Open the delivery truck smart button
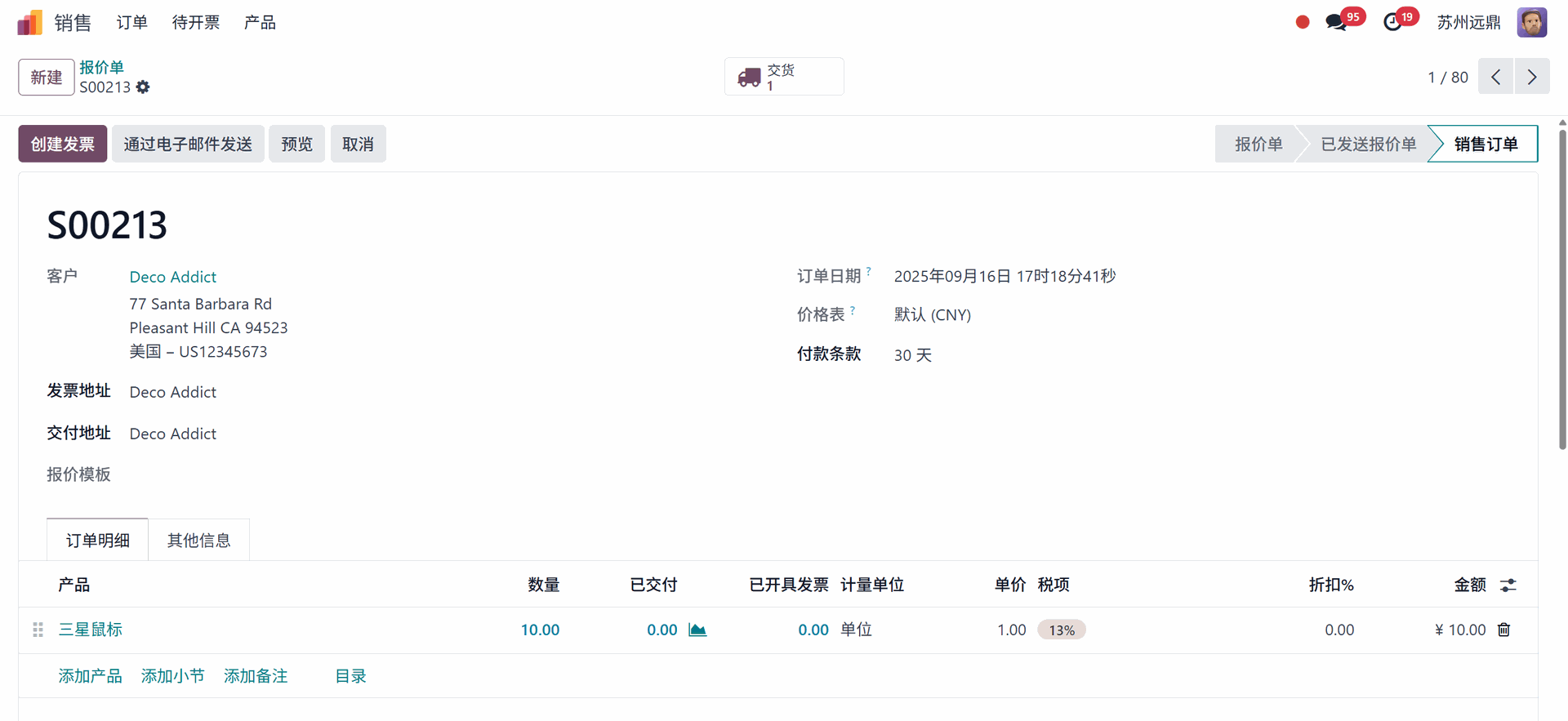This screenshot has width=1568, height=721. pyautogui.click(x=783, y=77)
